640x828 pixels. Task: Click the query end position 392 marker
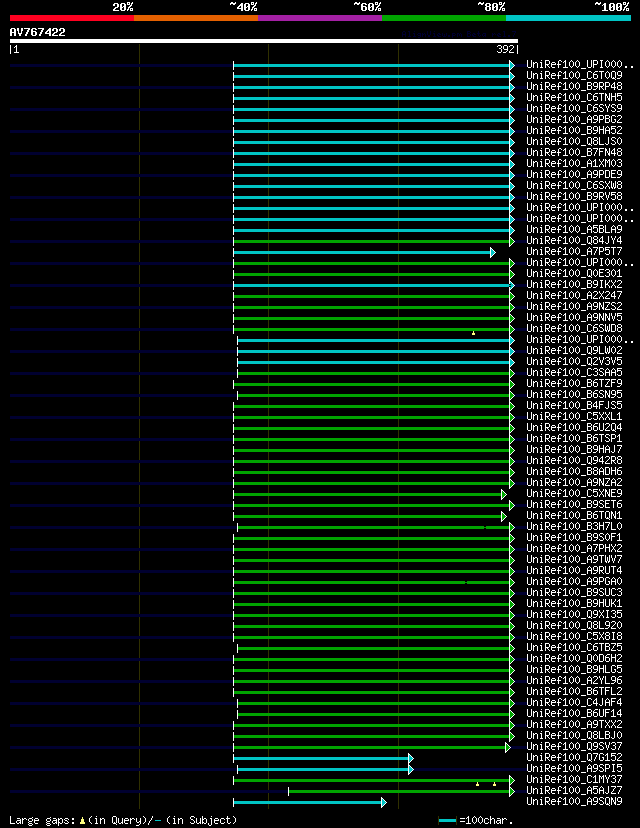[507, 49]
